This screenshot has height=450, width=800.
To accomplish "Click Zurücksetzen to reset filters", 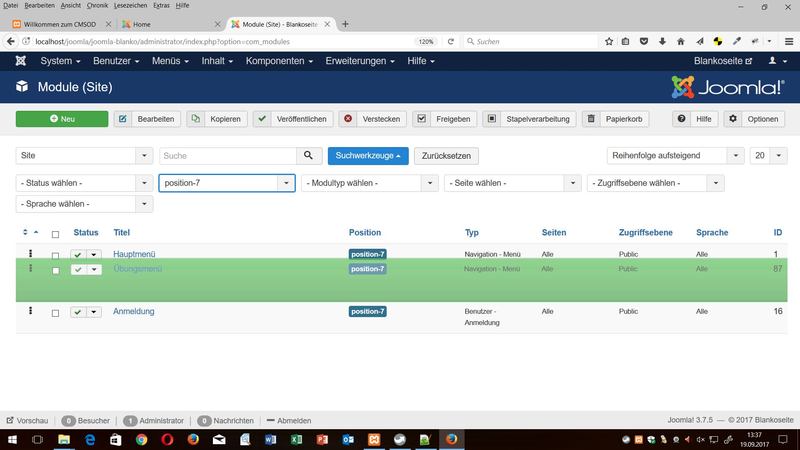I will pyautogui.click(x=446, y=156).
